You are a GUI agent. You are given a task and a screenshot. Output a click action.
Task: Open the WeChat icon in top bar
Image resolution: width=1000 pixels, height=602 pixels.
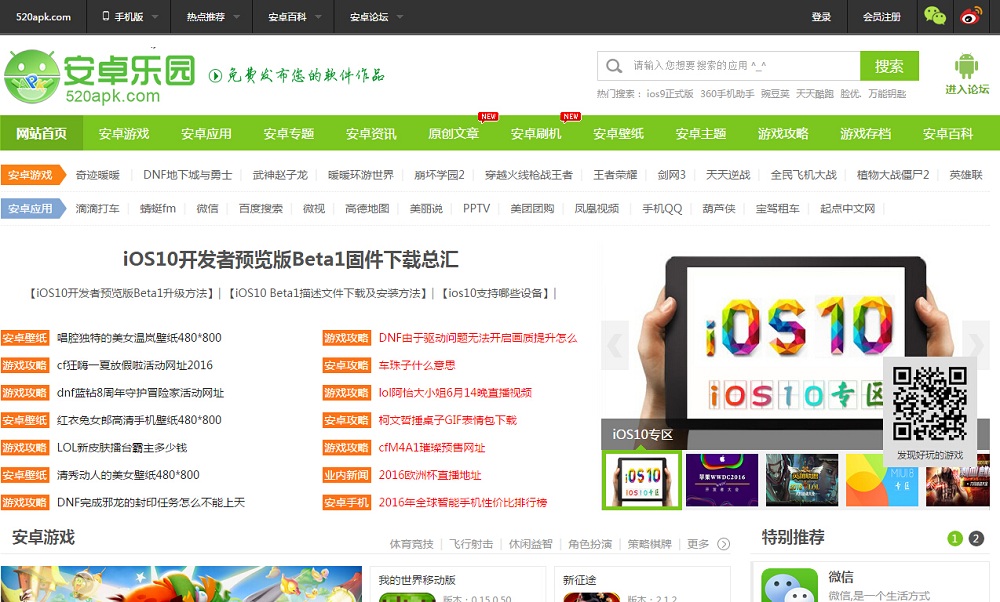tap(934, 16)
